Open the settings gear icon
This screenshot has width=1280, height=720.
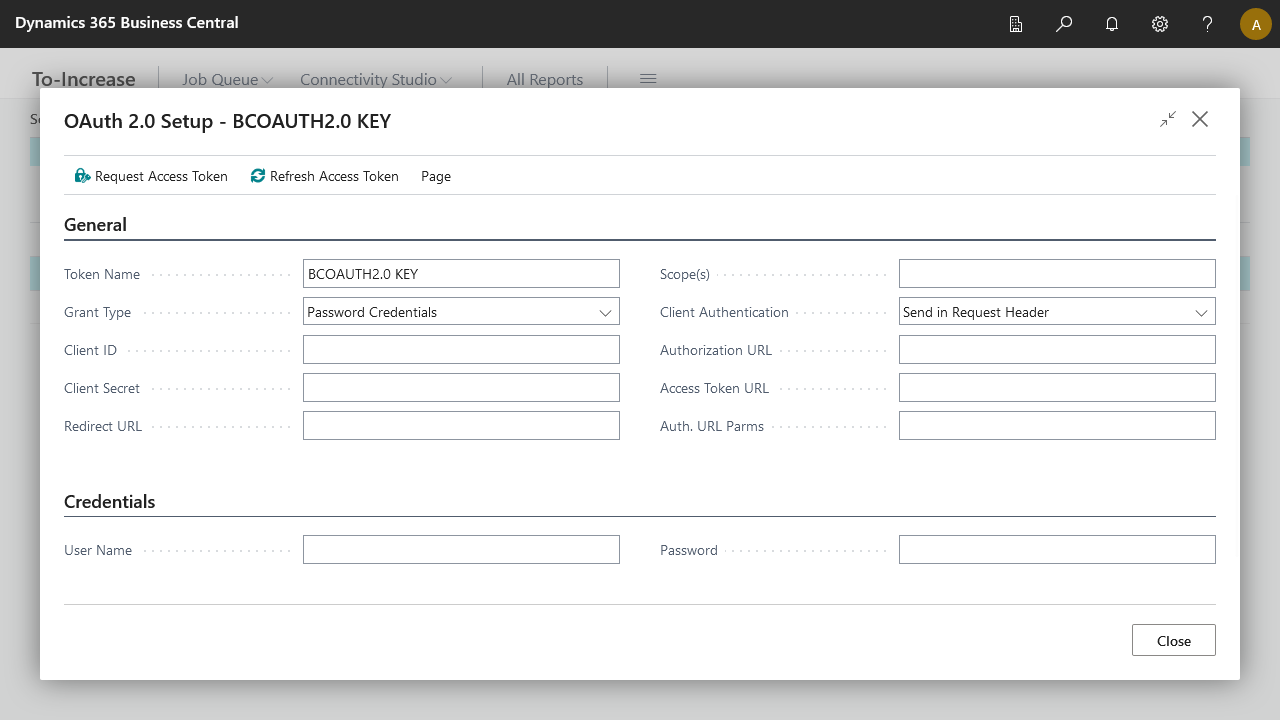(x=1160, y=24)
